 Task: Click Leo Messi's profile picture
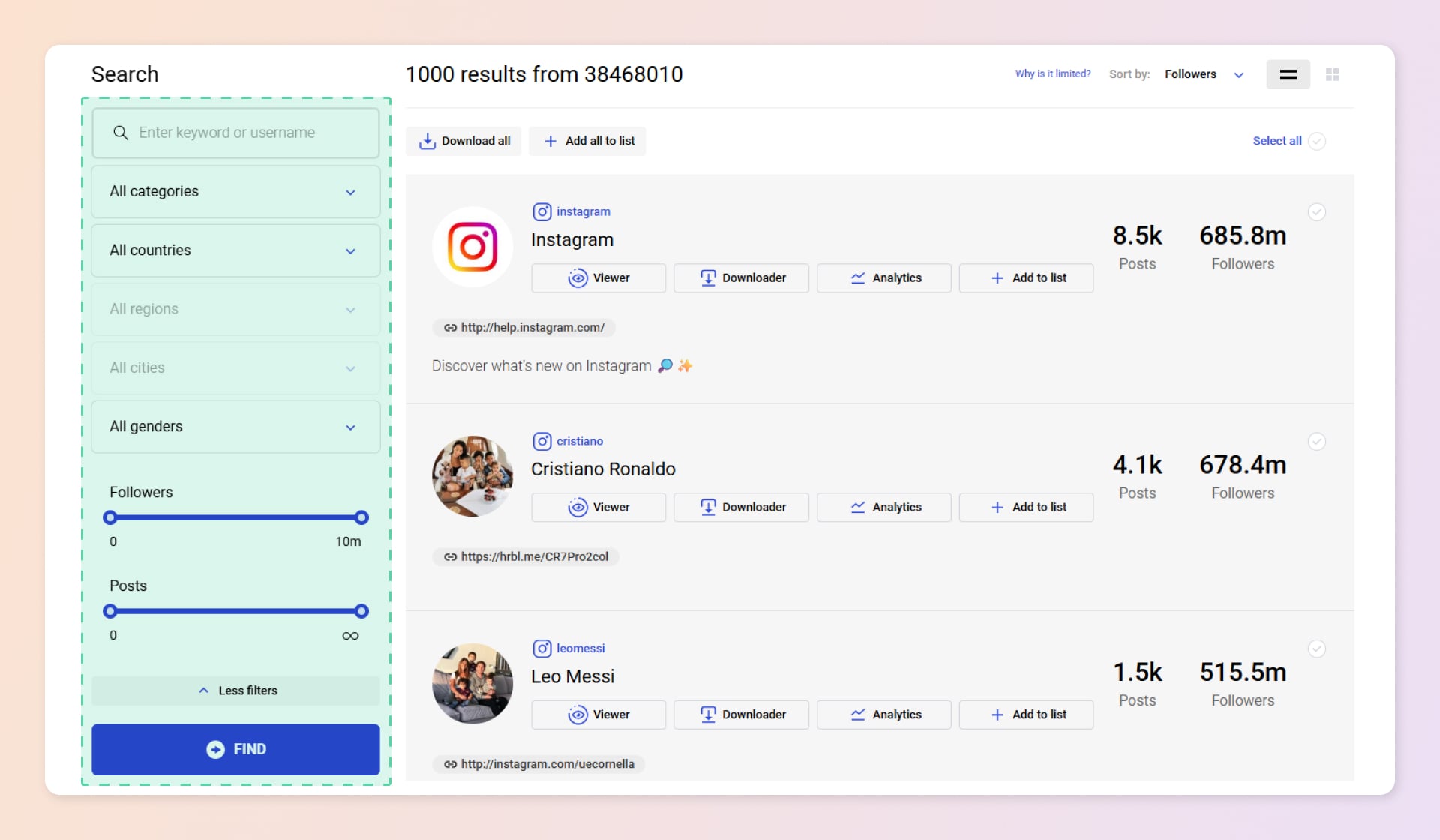[x=472, y=683]
